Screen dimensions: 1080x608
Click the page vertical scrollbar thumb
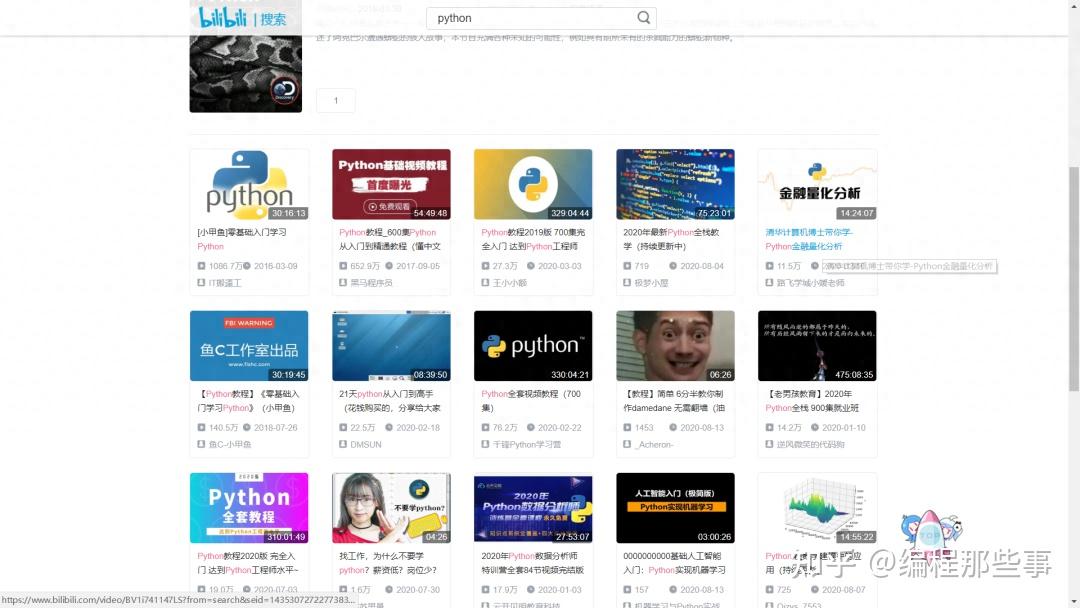tap(1074, 279)
